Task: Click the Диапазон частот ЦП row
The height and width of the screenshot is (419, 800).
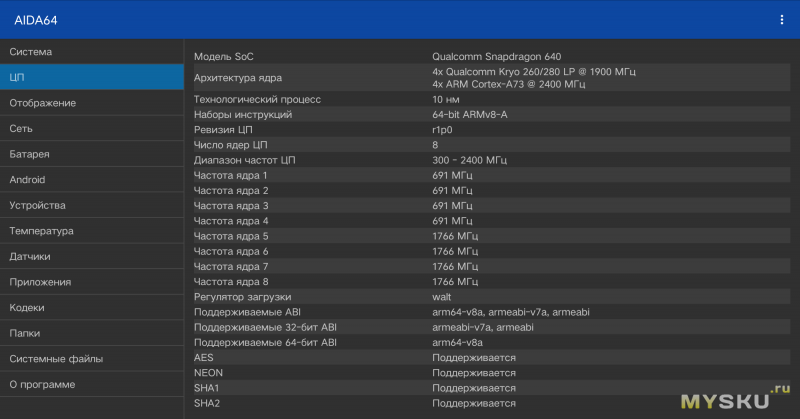Action: [x=492, y=160]
